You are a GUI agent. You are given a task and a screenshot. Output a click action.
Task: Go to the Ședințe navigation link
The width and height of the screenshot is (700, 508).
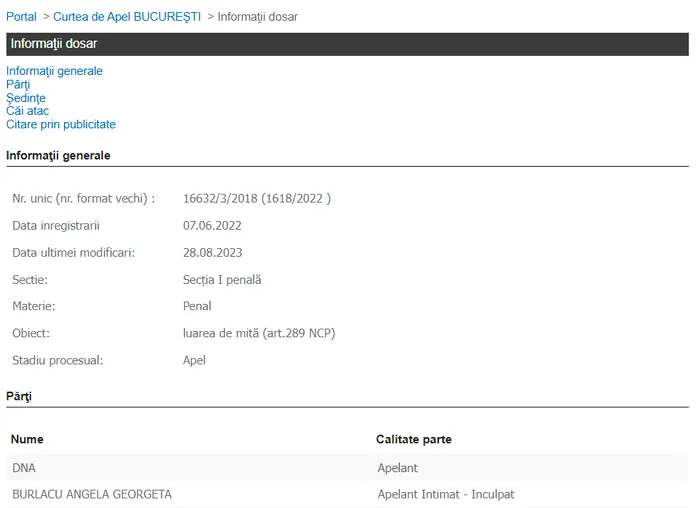click(x=26, y=98)
